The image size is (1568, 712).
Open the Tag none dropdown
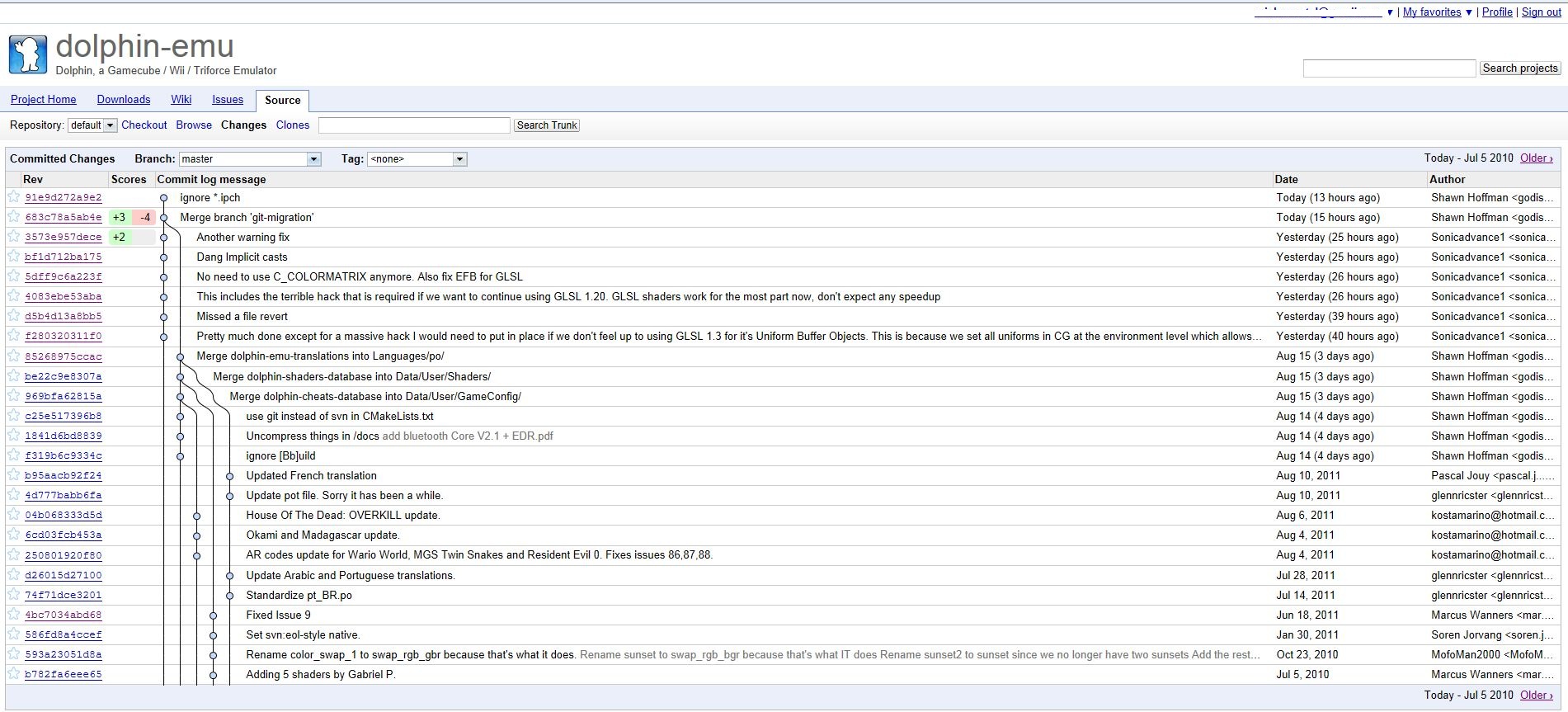tap(417, 159)
